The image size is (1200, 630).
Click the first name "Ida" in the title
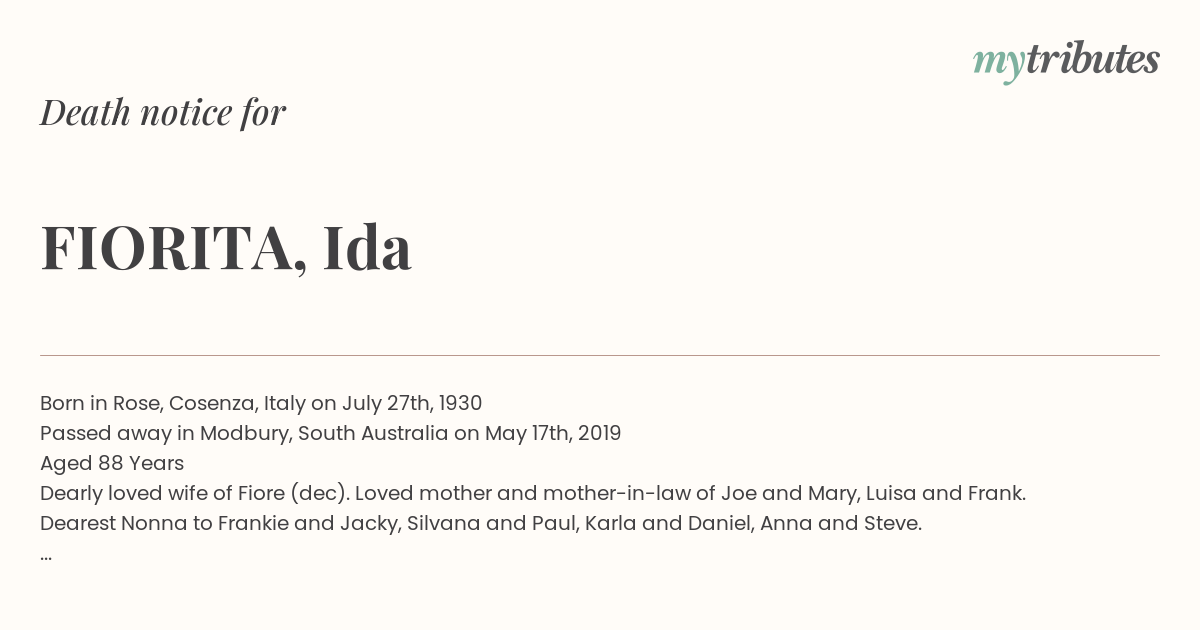pyautogui.click(x=367, y=247)
